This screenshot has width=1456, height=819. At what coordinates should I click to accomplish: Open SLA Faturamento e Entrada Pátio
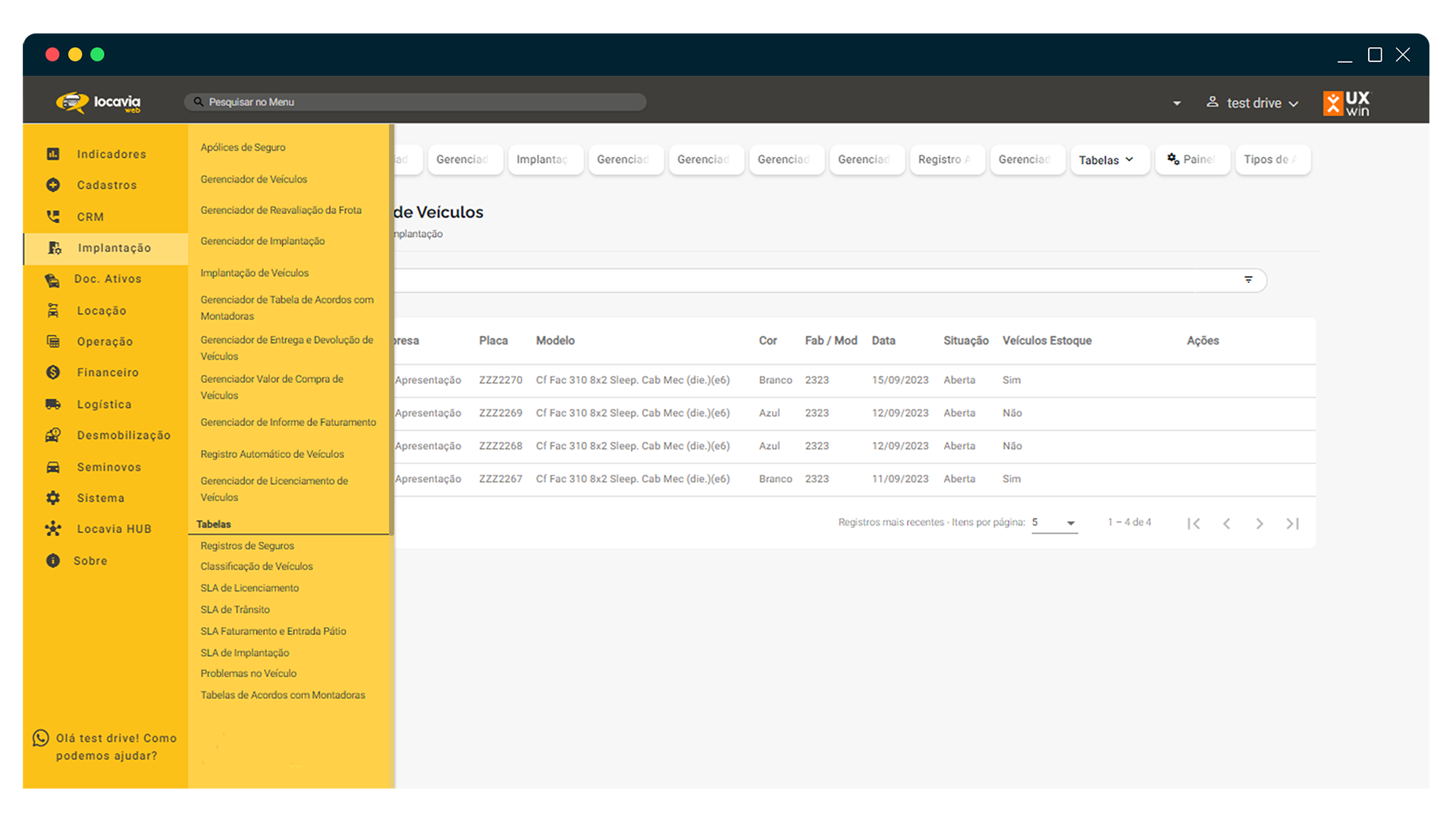(273, 631)
